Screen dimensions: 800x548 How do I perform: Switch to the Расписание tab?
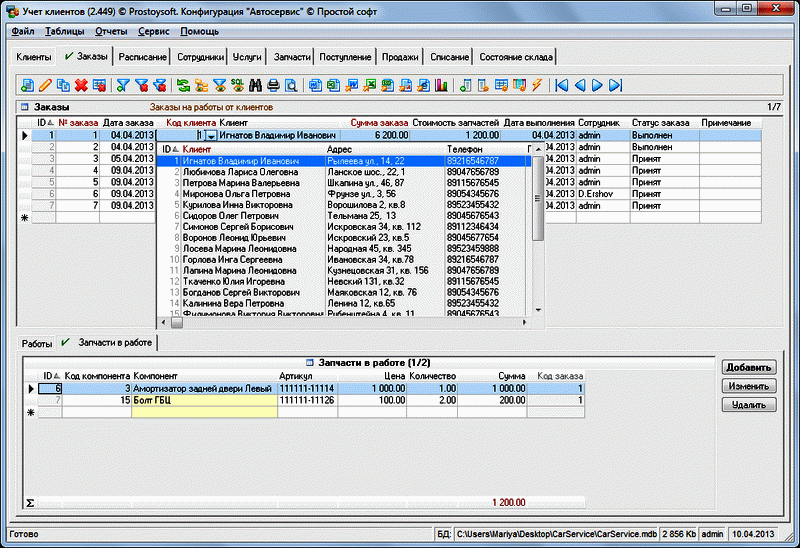143,57
